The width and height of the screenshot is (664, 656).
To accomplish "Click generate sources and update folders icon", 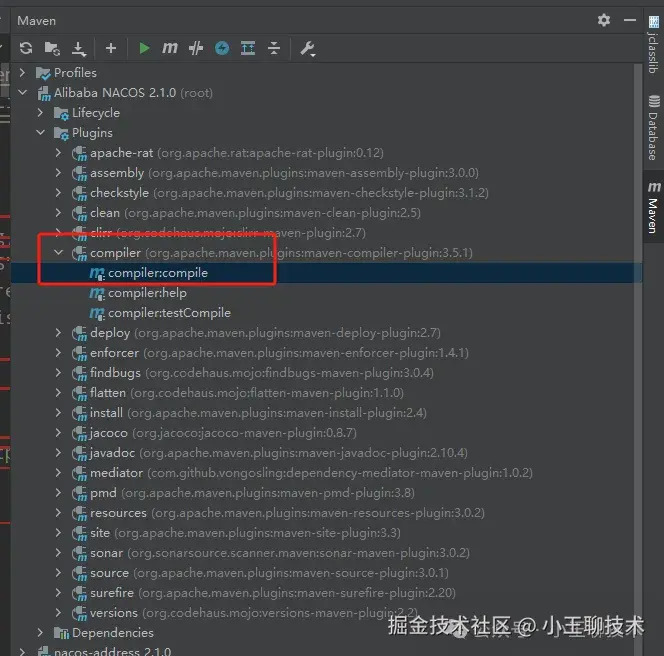I will point(52,48).
